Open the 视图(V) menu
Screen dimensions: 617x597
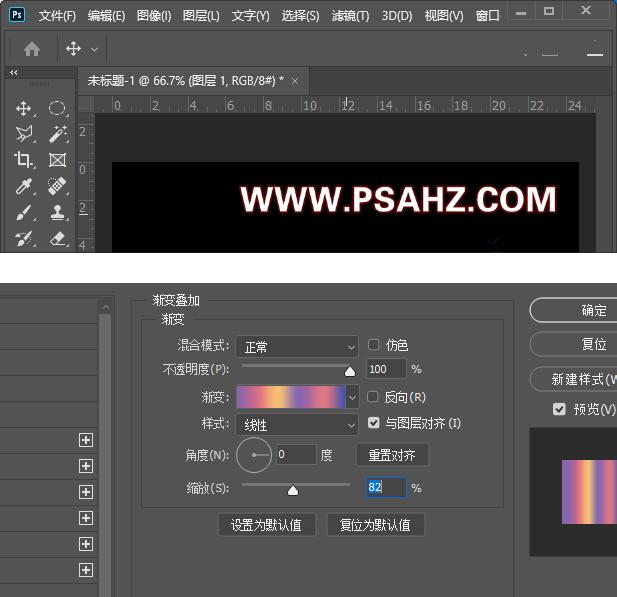pyautogui.click(x=444, y=16)
